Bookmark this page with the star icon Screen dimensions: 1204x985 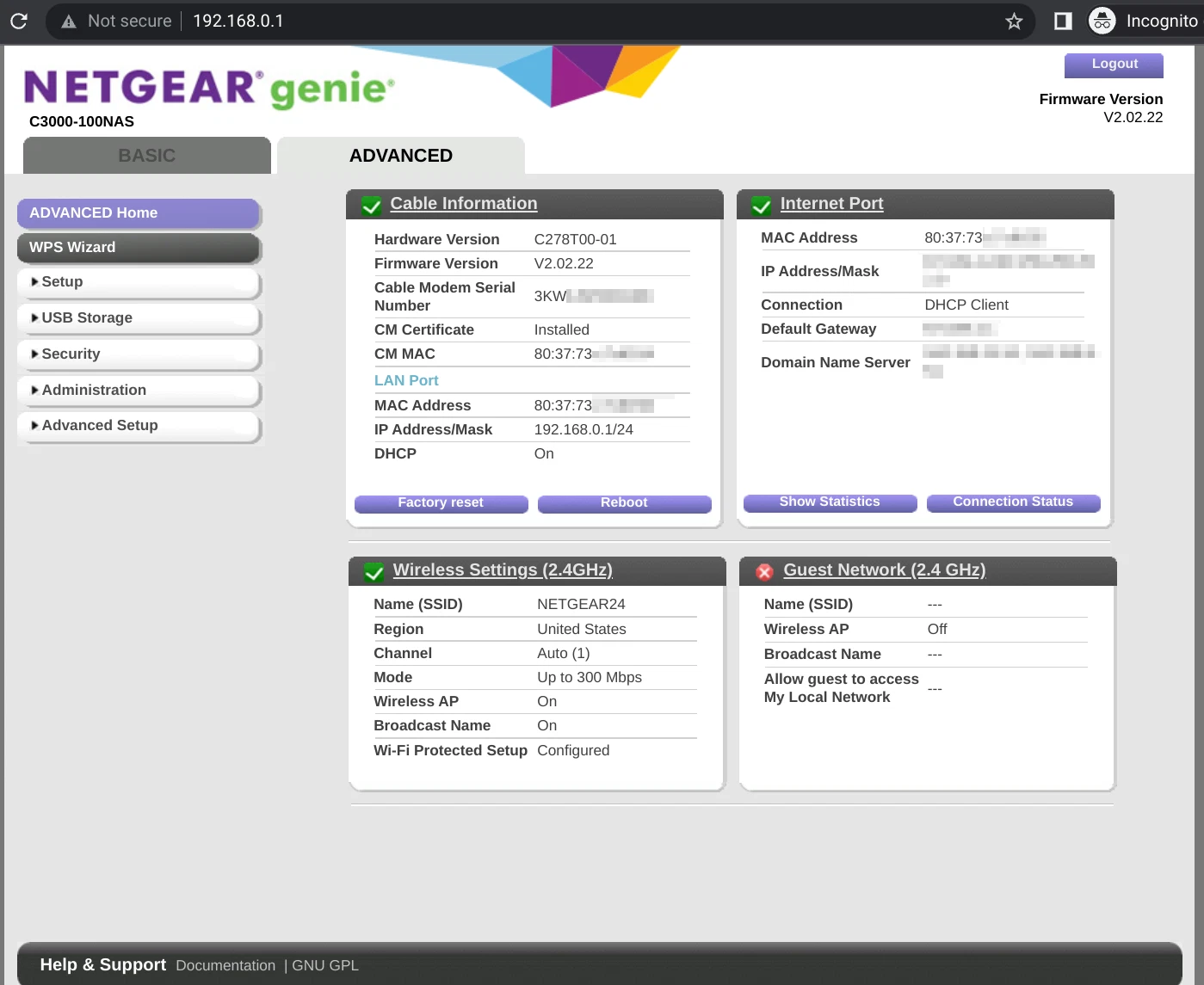pyautogui.click(x=1014, y=22)
